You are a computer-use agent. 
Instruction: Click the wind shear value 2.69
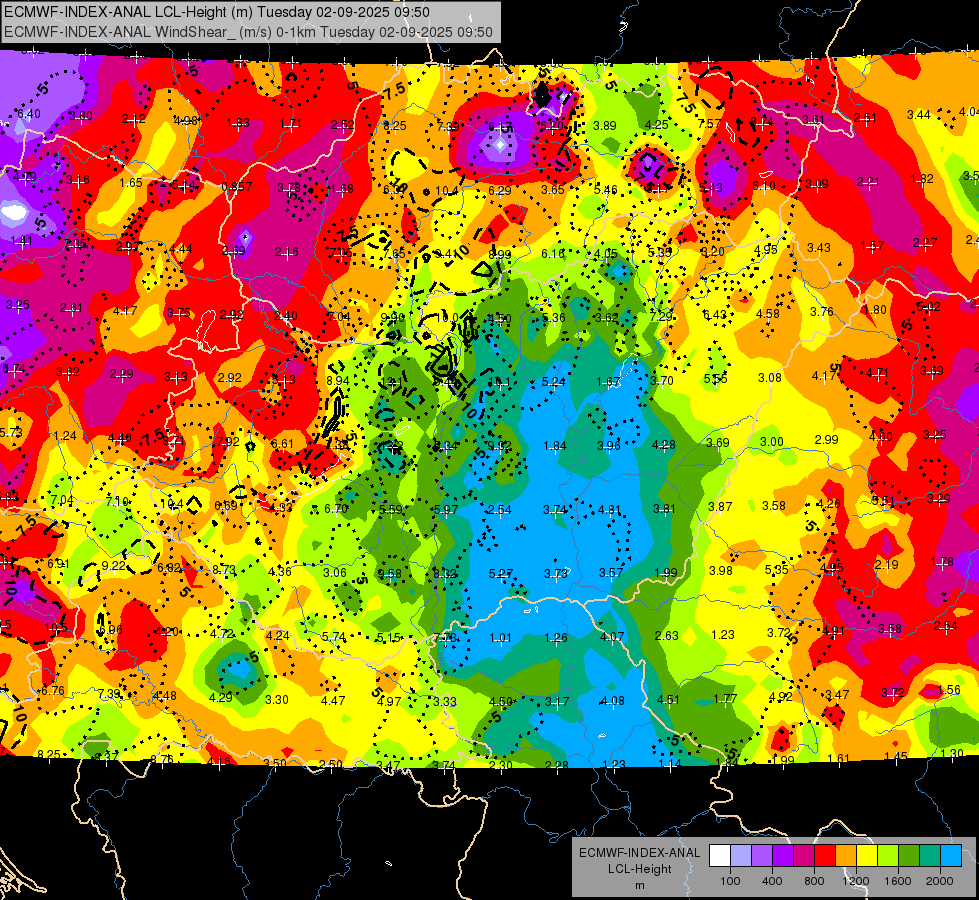[x=234, y=251]
